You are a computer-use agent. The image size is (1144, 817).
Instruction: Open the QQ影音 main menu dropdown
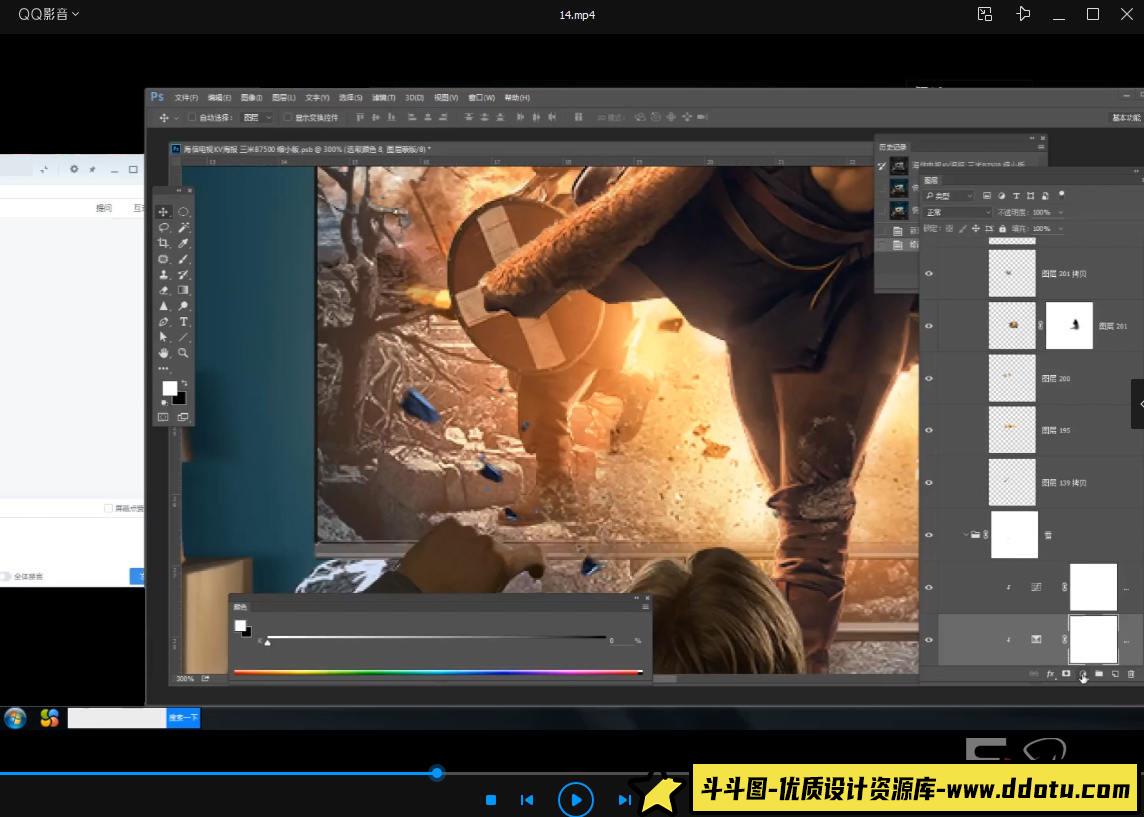pos(49,14)
